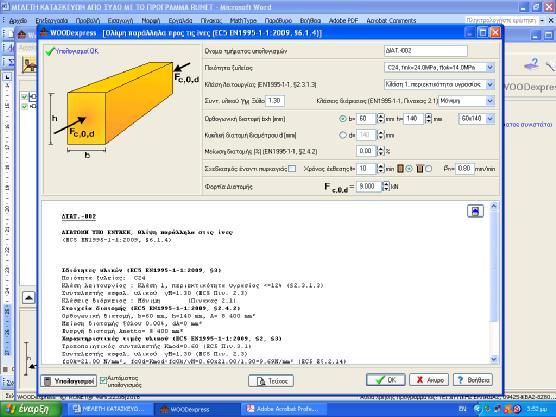Click the ΔΙΑΤ.-002 heading in the report

point(79,216)
